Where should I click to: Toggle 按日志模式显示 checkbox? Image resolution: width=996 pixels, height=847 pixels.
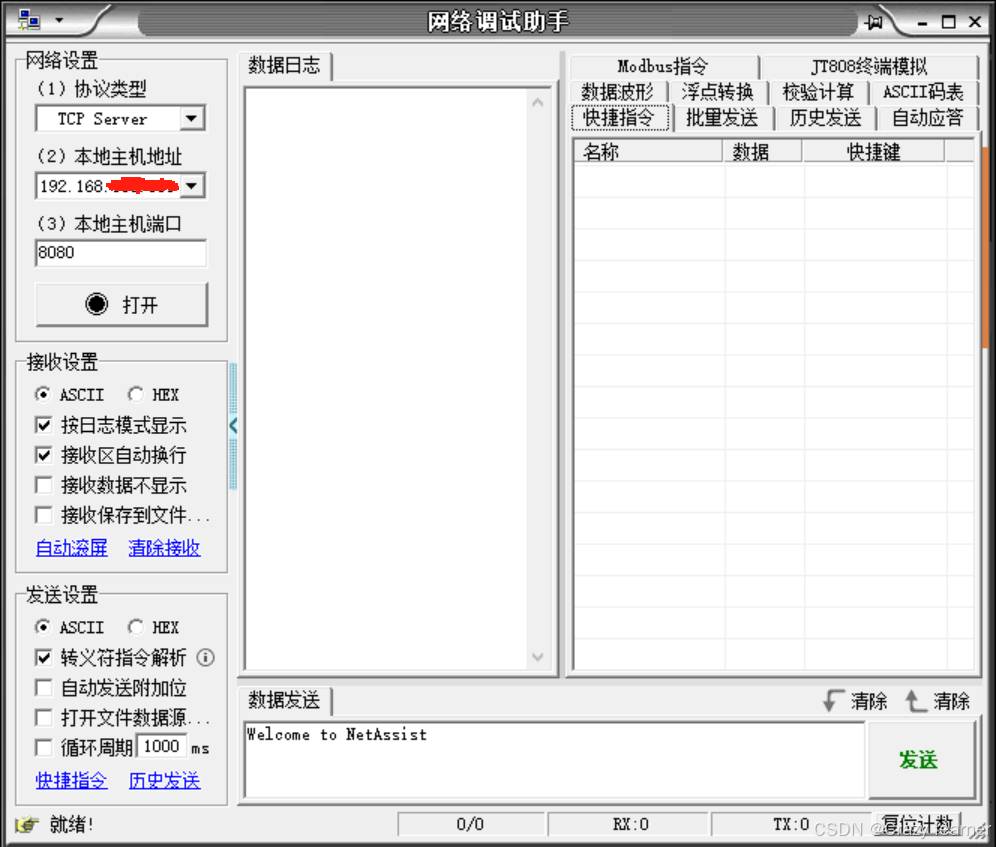43,424
